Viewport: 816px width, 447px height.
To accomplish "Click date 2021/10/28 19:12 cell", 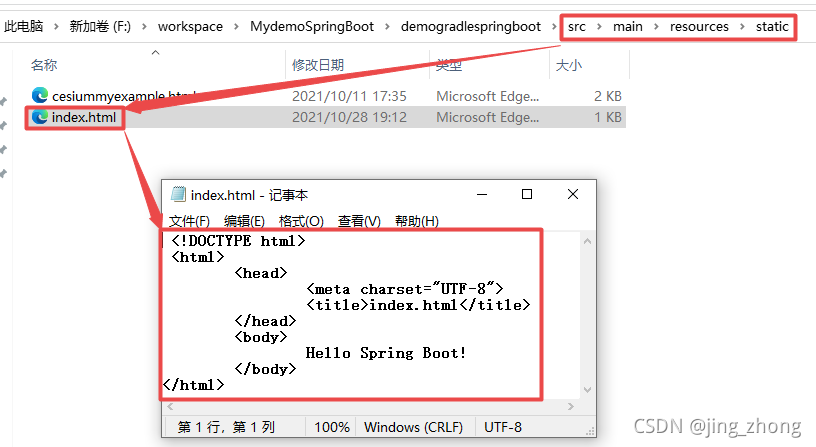I will click(349, 117).
